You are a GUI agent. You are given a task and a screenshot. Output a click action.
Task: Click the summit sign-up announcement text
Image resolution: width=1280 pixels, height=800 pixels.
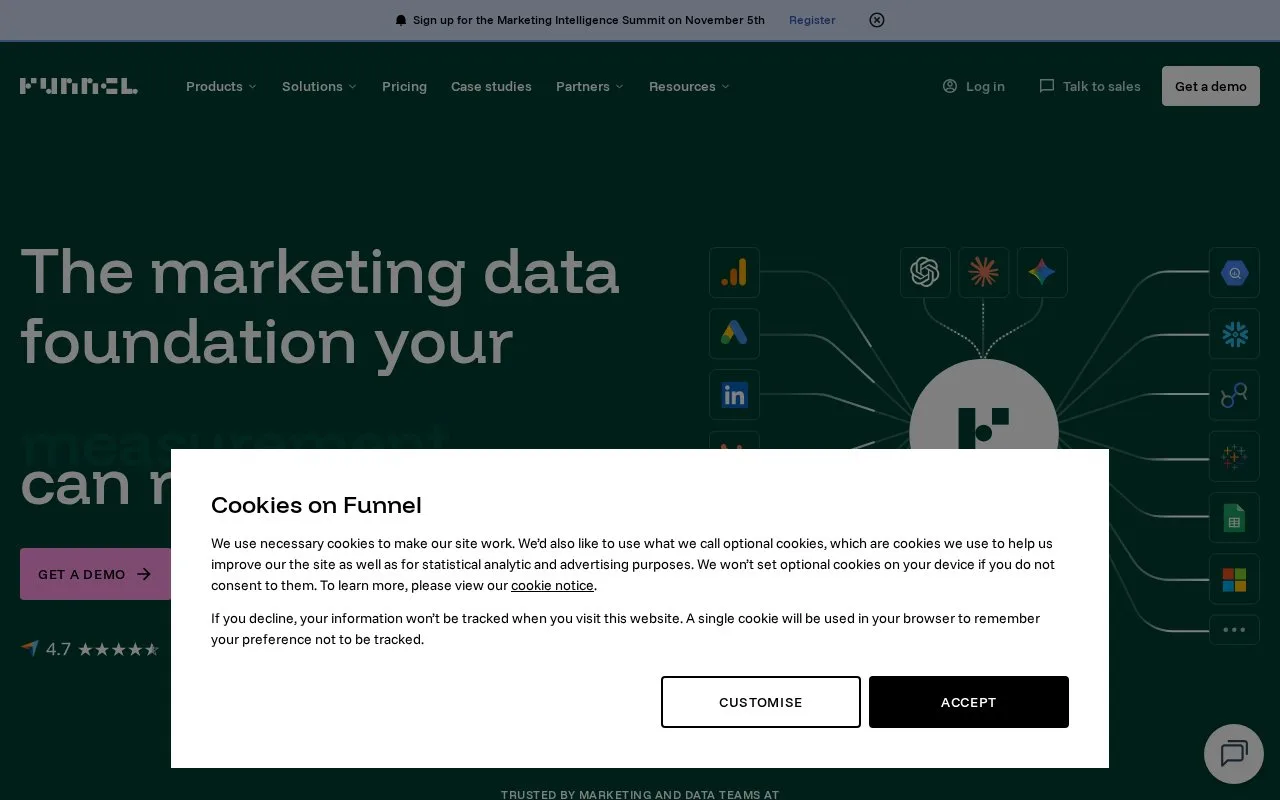(589, 20)
